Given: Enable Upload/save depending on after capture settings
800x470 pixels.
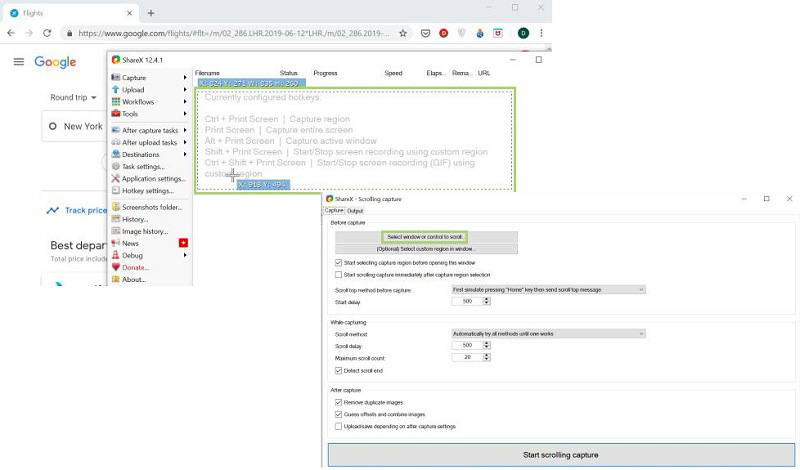Looking at the screenshot, I should pos(339,426).
